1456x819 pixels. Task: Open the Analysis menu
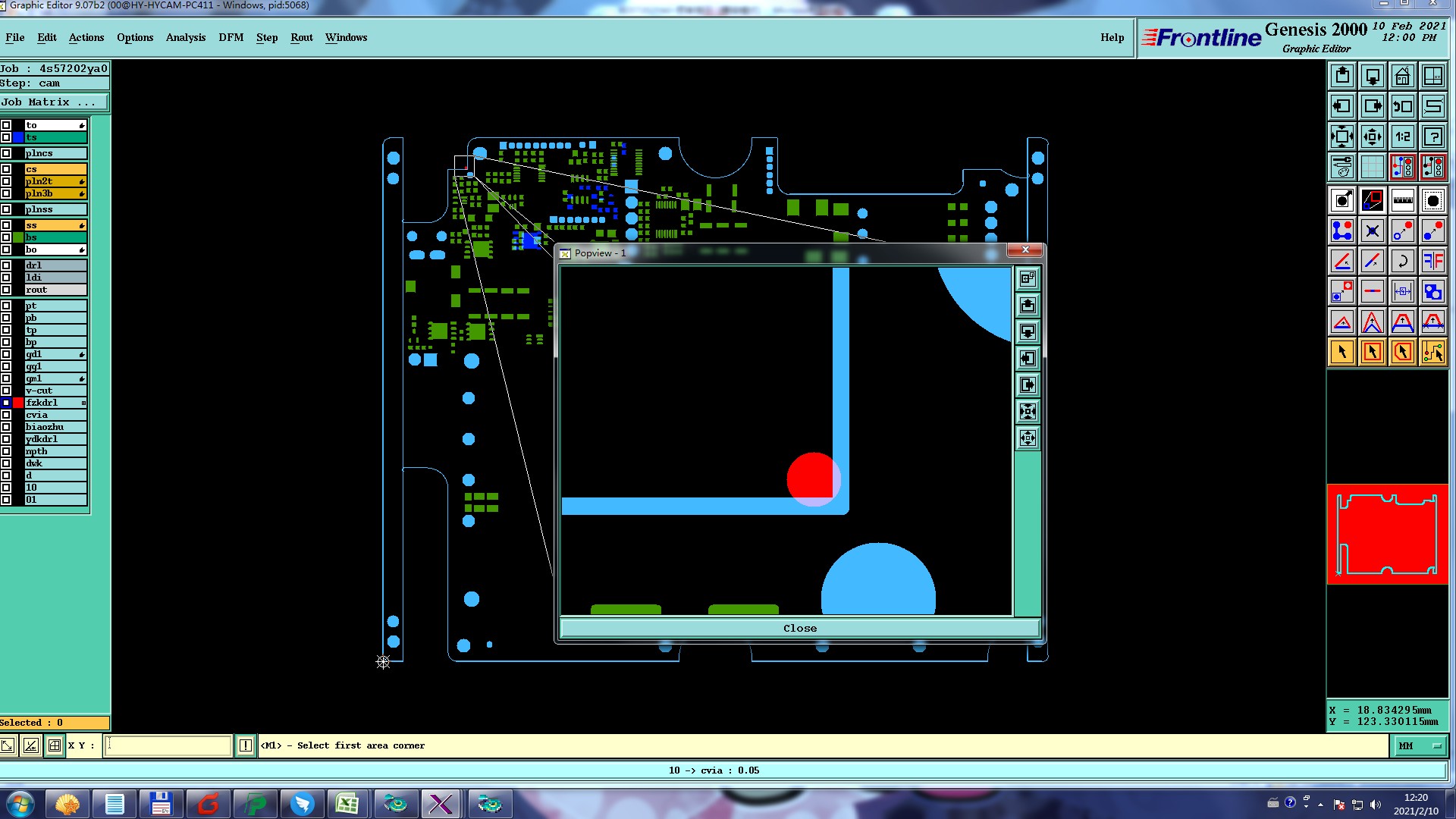pyautogui.click(x=185, y=37)
